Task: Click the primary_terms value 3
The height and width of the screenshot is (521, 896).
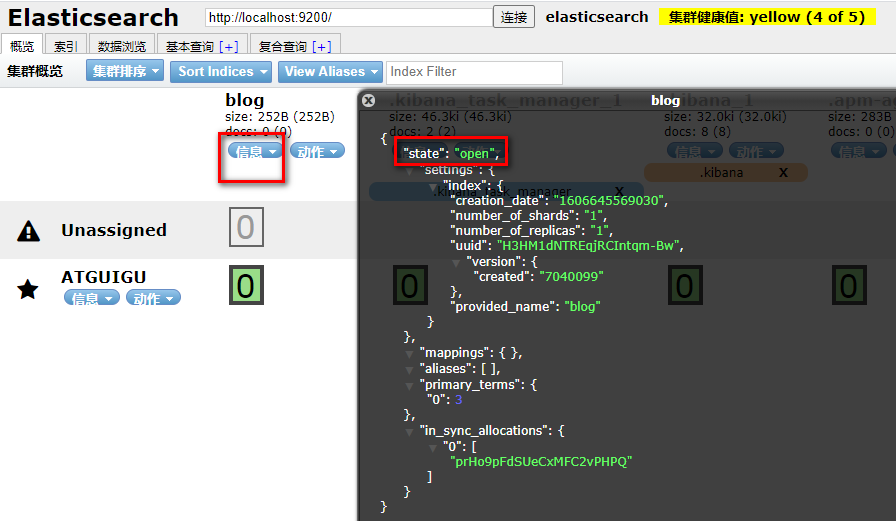Action: (x=458, y=400)
